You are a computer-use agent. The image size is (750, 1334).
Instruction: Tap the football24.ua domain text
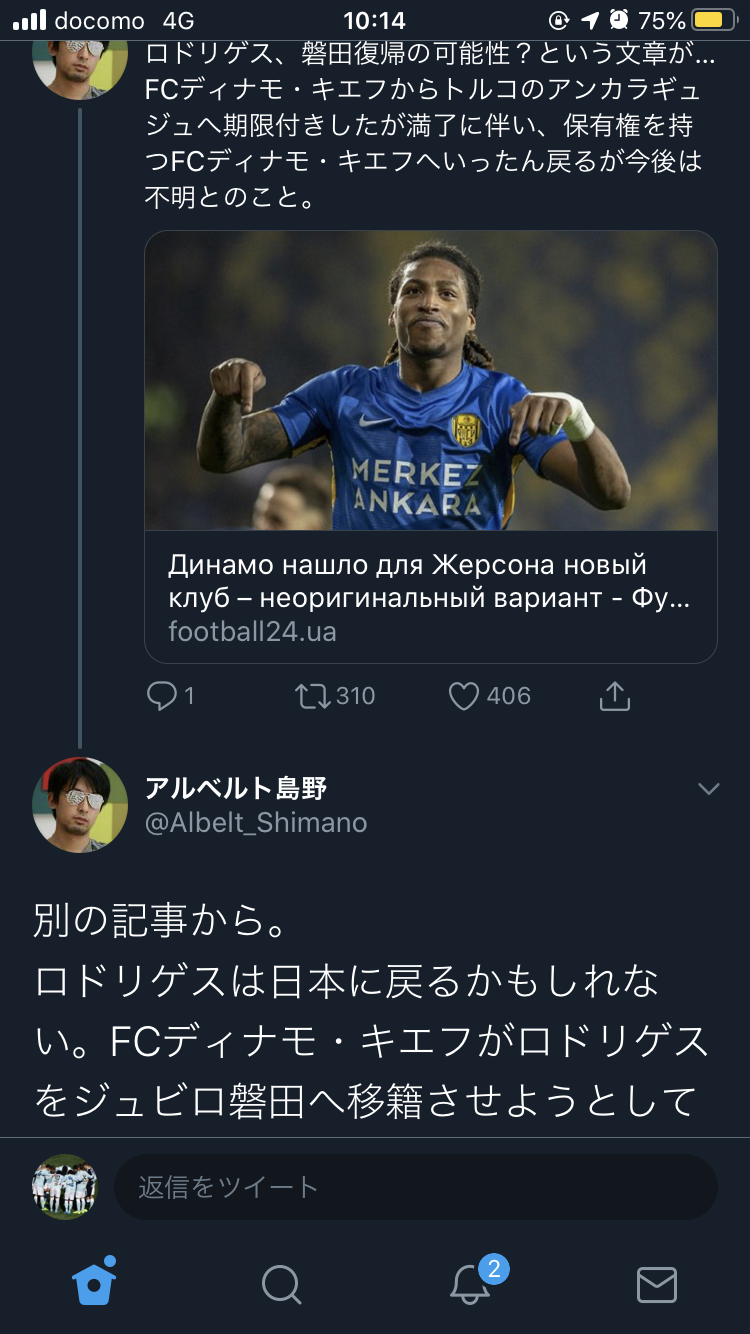252,632
